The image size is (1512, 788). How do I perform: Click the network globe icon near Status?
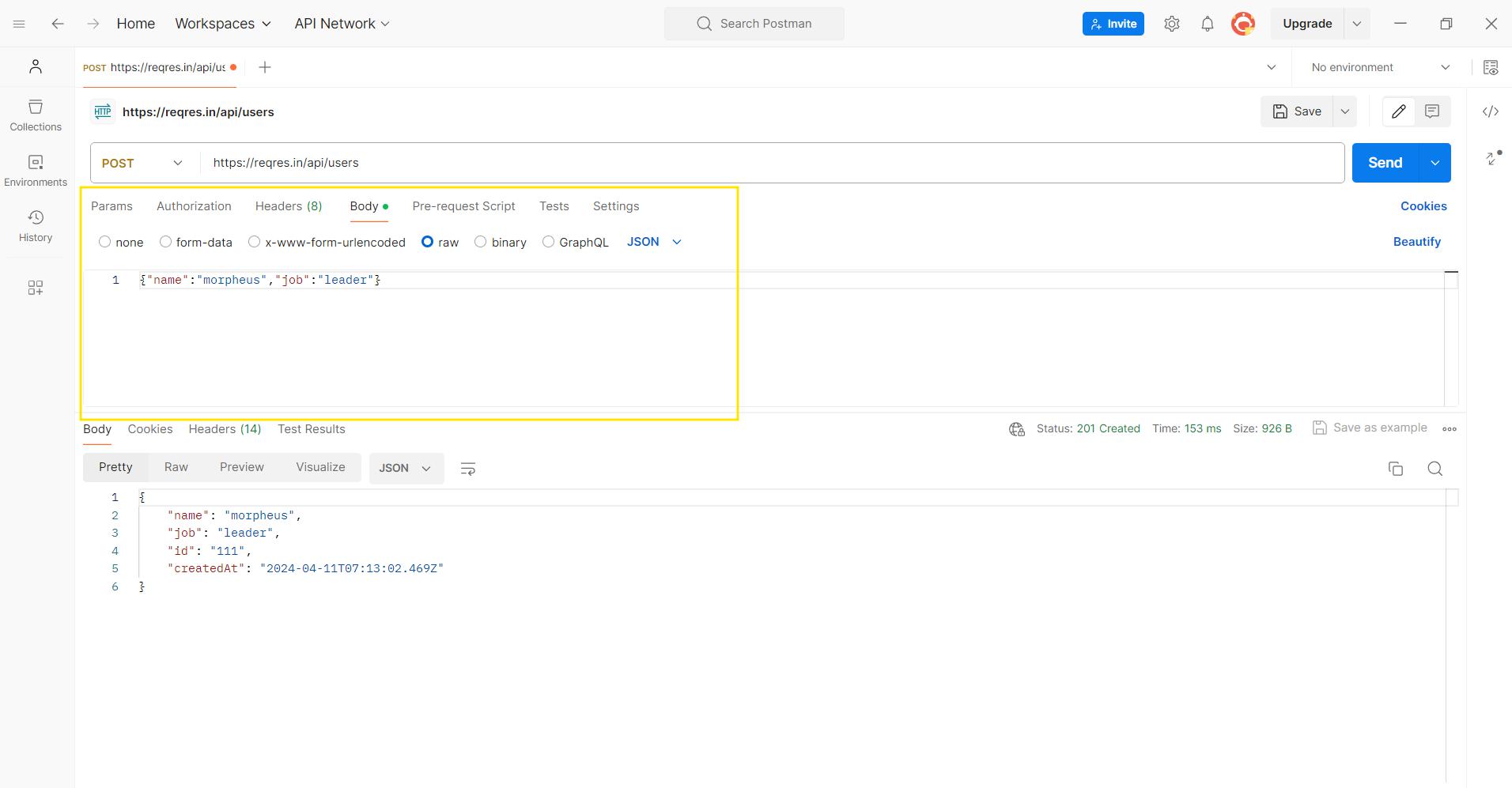[1017, 429]
